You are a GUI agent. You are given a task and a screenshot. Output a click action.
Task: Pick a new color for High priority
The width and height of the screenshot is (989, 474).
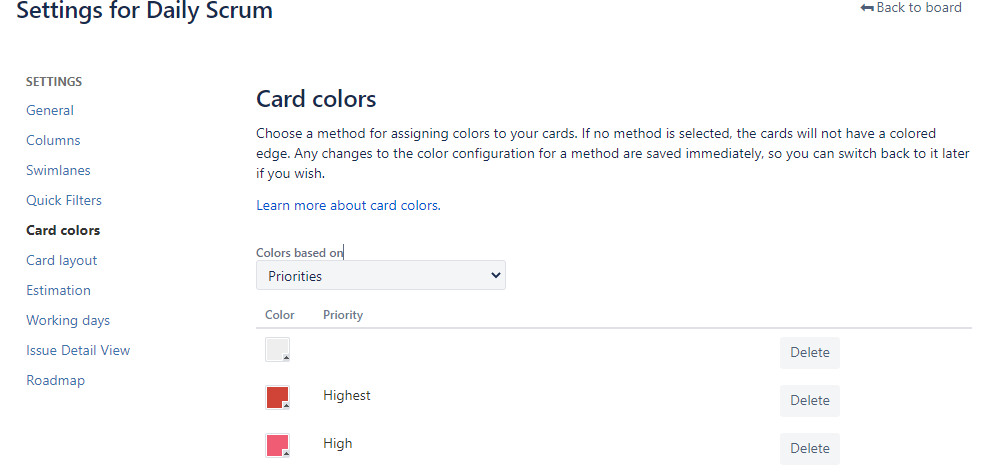277,445
